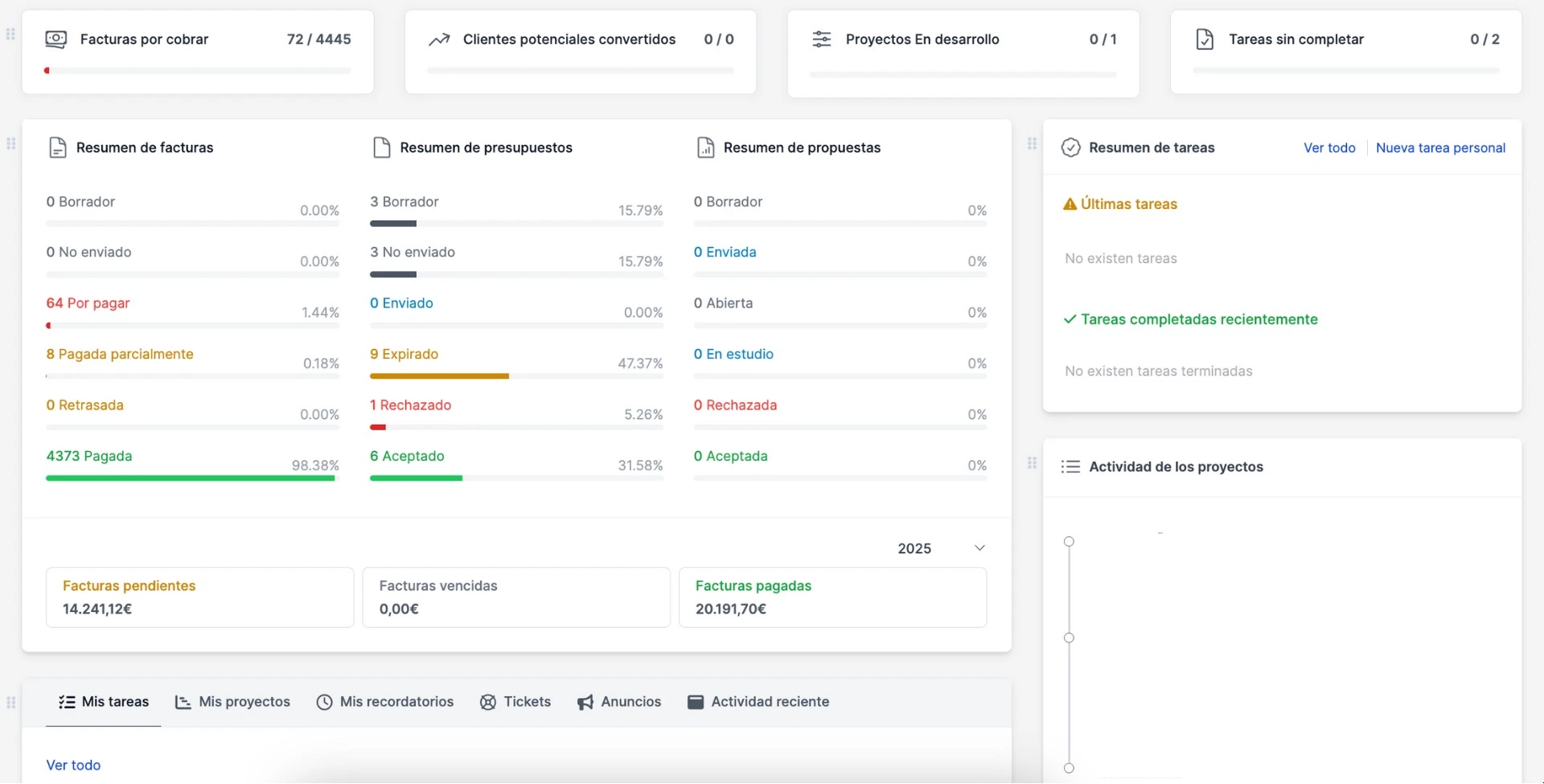Select the Tickets tab
The image size is (1544, 784).
515,701
